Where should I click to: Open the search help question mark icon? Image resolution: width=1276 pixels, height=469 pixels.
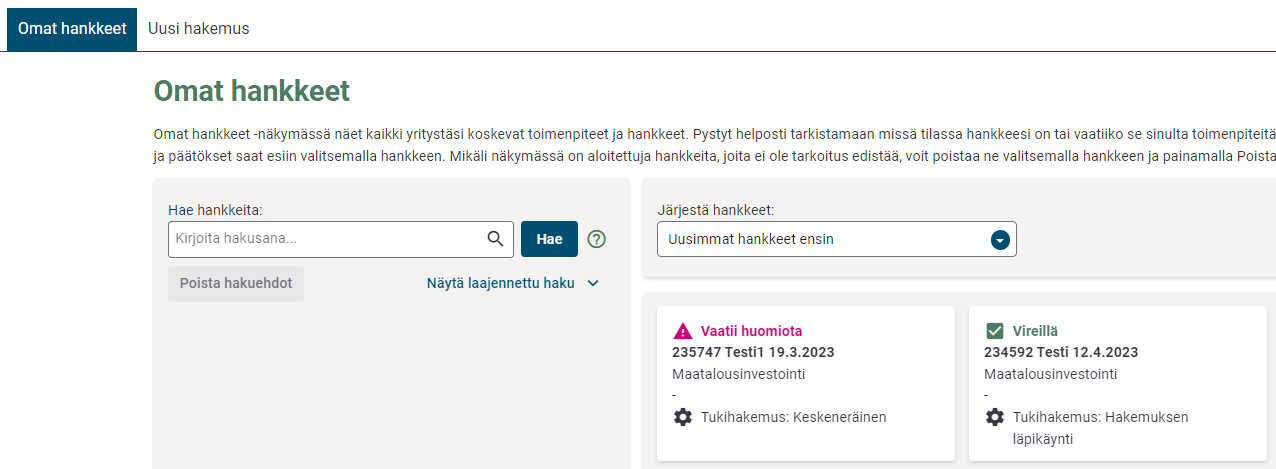597,239
